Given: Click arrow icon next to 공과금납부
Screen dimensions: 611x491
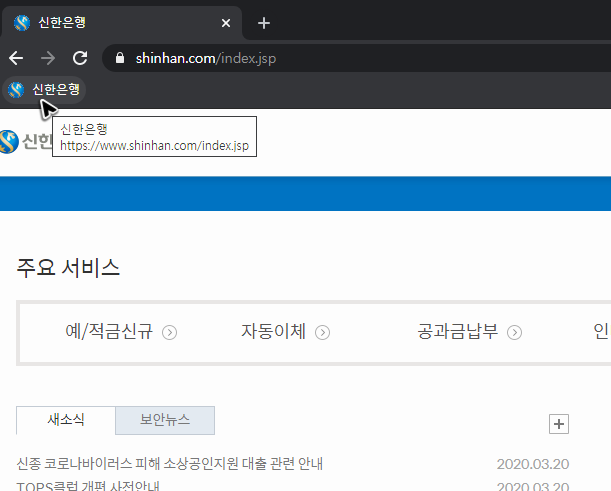Looking at the screenshot, I should [514, 333].
